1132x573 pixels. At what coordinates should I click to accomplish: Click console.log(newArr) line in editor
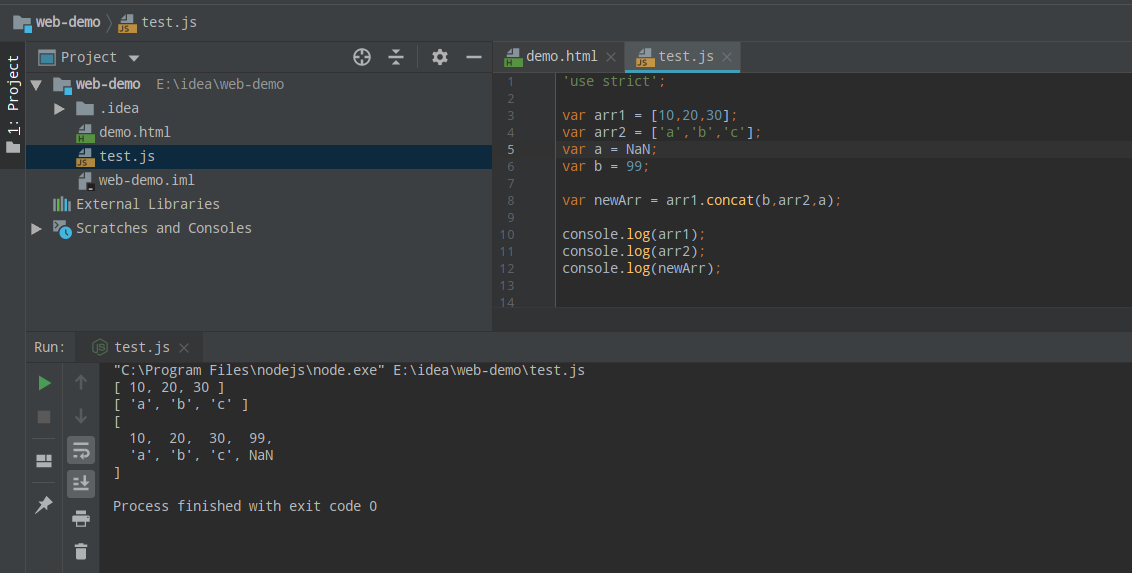point(642,268)
